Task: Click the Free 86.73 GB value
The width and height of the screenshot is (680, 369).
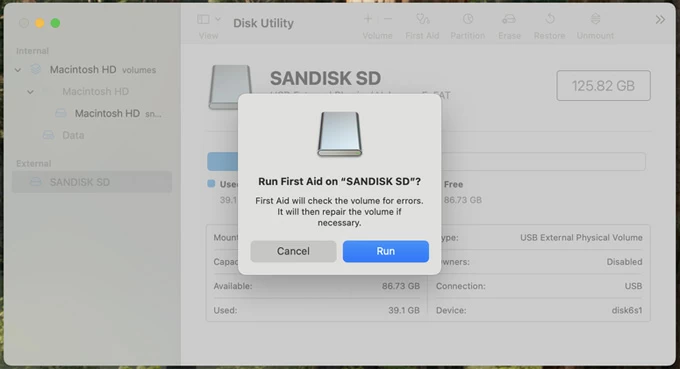Action: coord(463,200)
